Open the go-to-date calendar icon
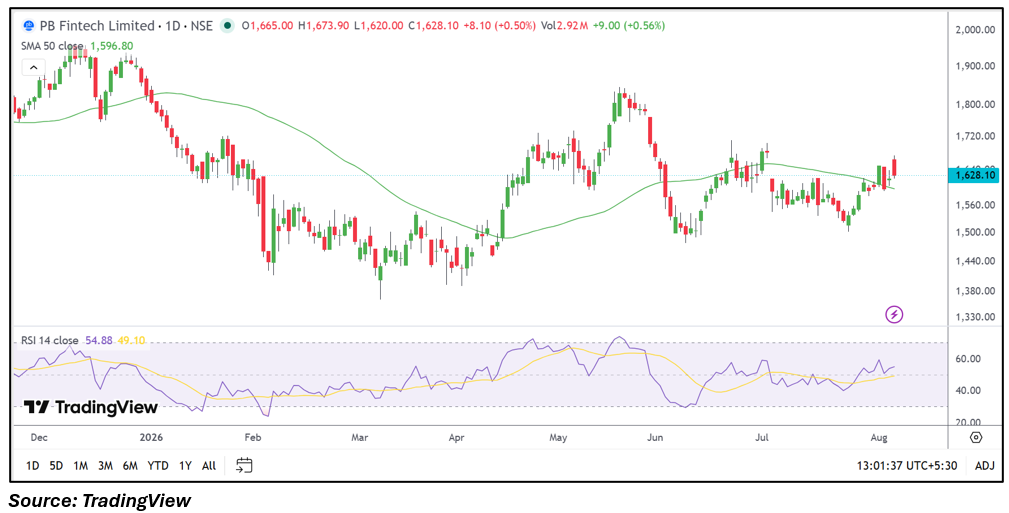Screen dimensions: 1009x513 [x=244, y=465]
